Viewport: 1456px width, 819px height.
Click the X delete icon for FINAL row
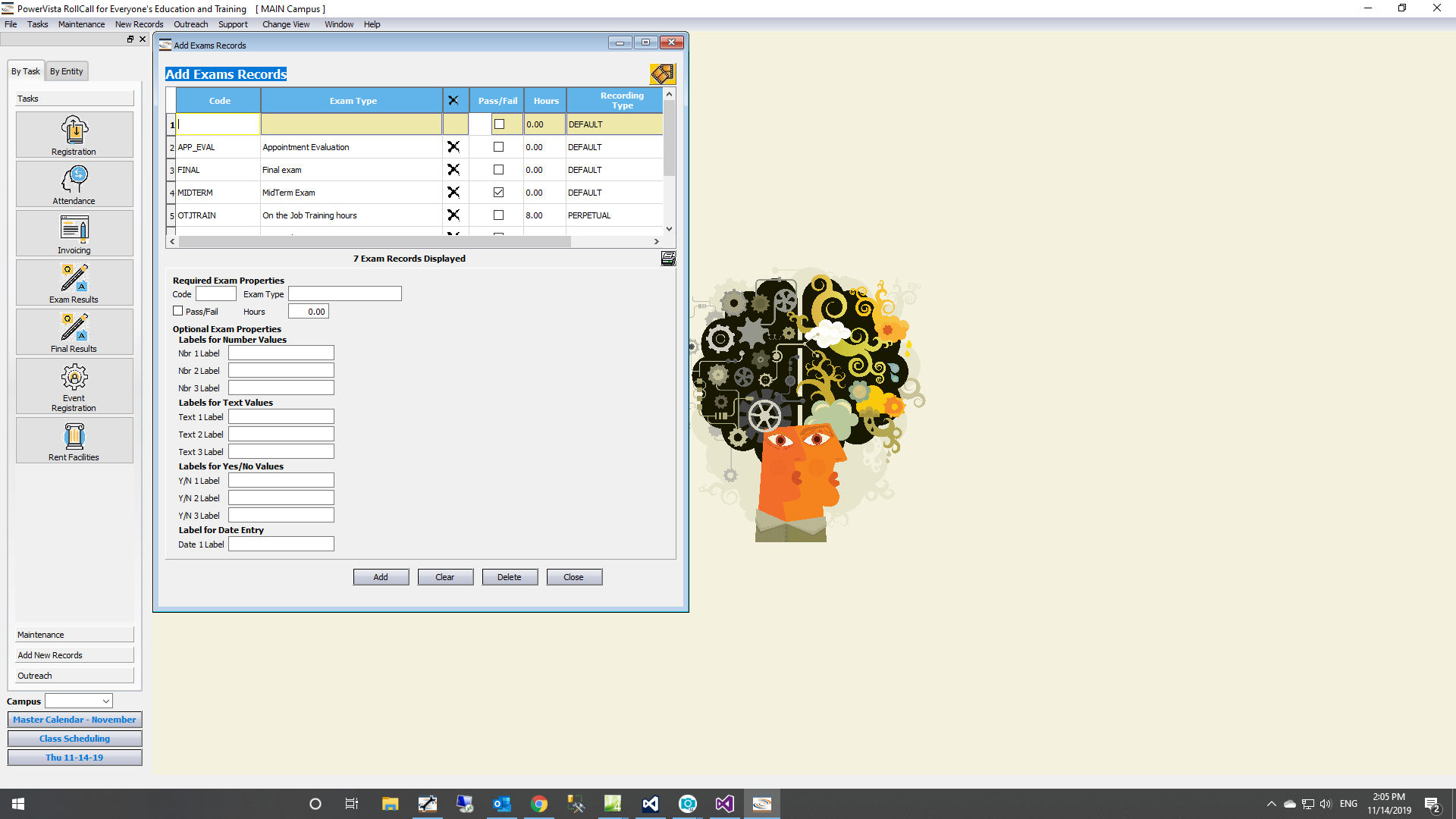[453, 170]
